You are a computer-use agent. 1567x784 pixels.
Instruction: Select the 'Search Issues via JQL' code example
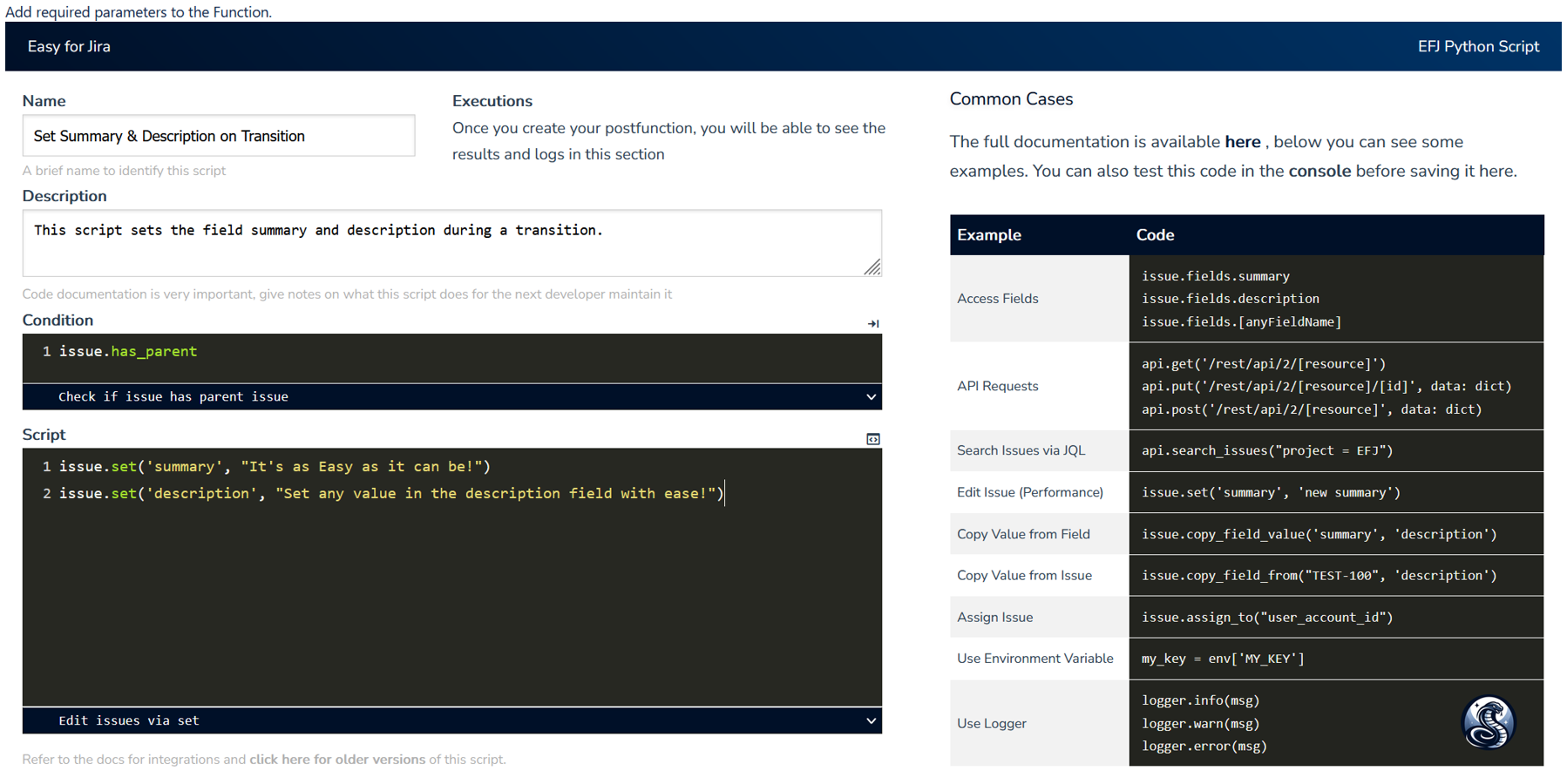[x=1267, y=451]
